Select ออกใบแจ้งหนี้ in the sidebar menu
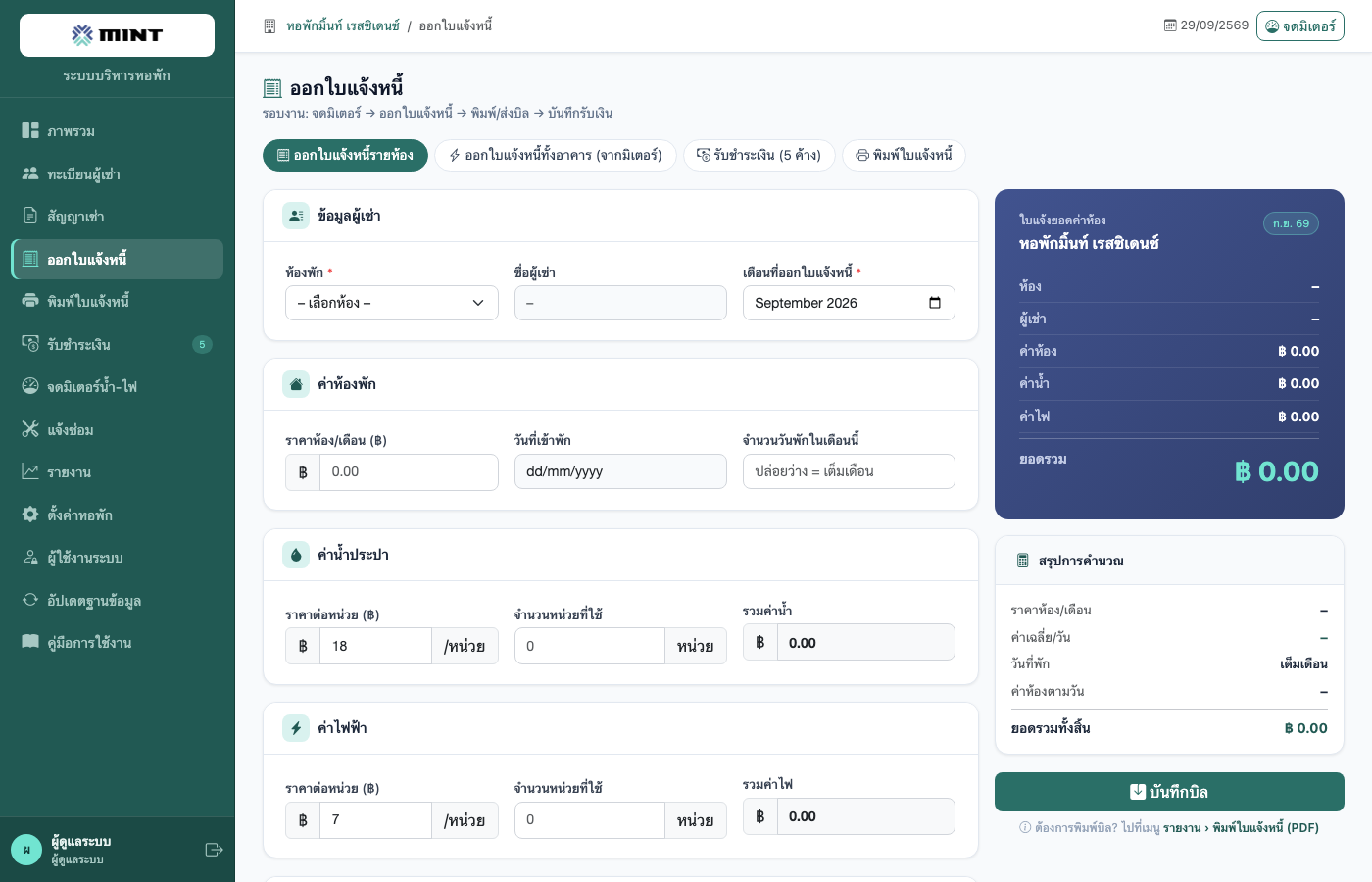The width and height of the screenshot is (1372, 882). pyautogui.click(x=118, y=259)
